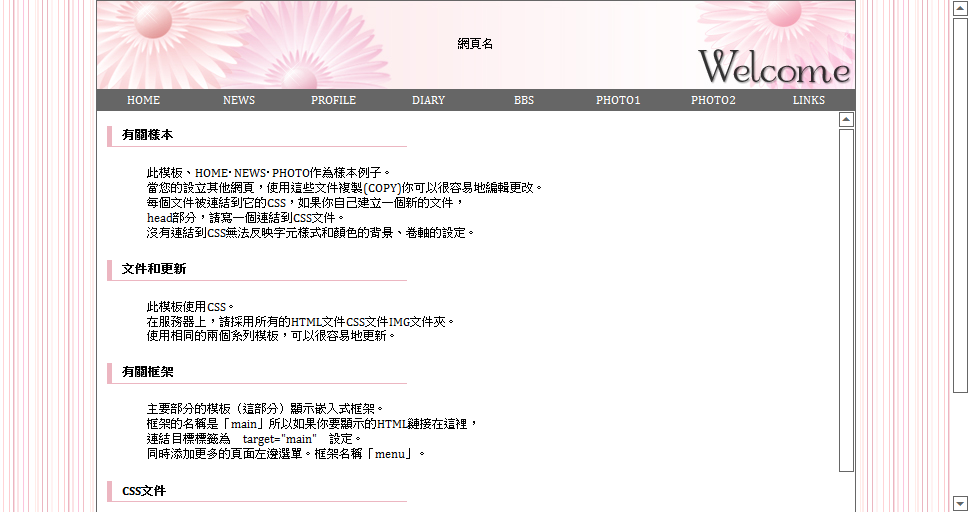Click the inner frame scroll-up arrow
Image resolution: width=969 pixels, height=512 pixels.
846,120
